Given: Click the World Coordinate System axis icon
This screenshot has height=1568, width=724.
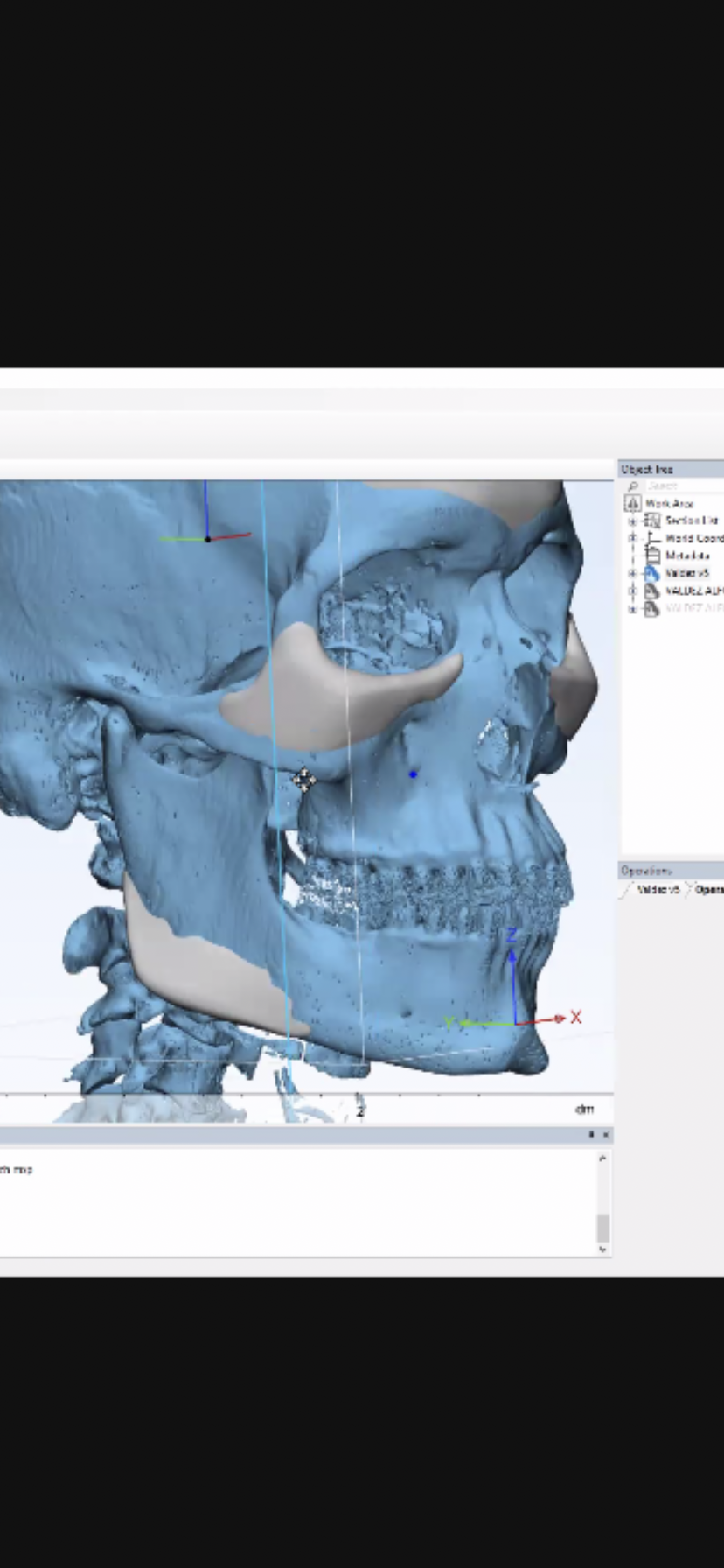Looking at the screenshot, I should (651, 538).
